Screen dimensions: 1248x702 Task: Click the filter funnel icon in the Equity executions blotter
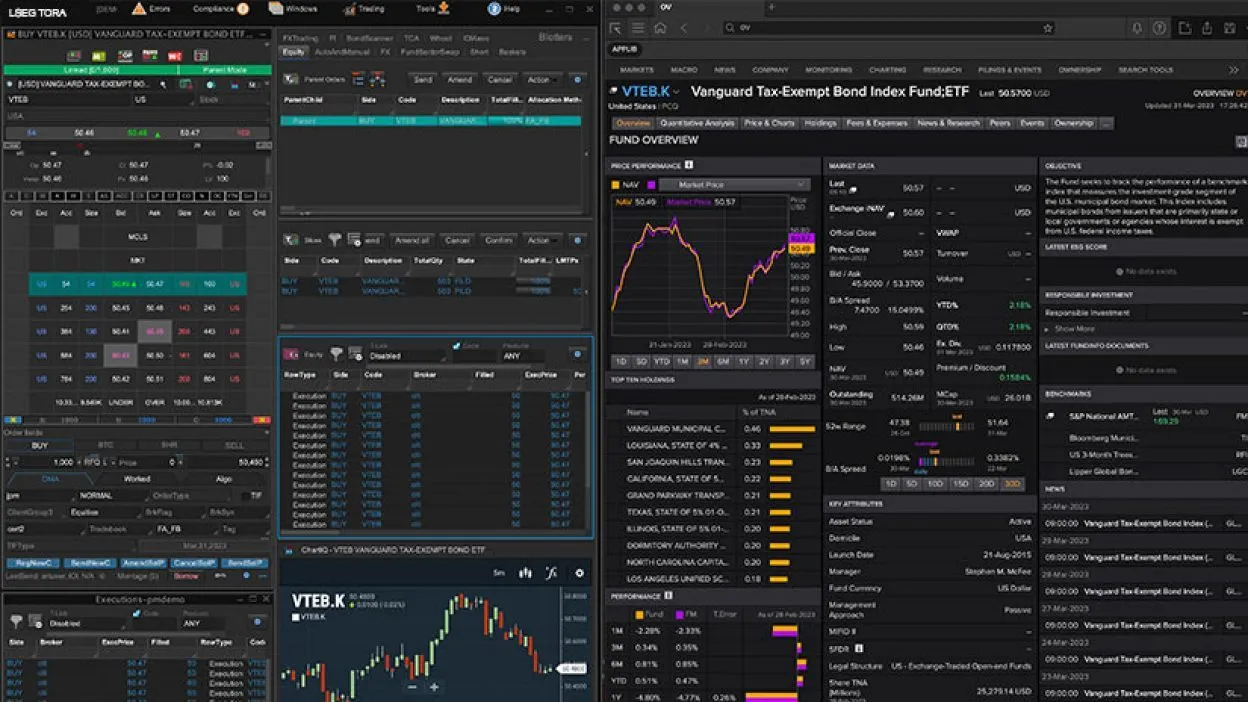[x=336, y=353]
